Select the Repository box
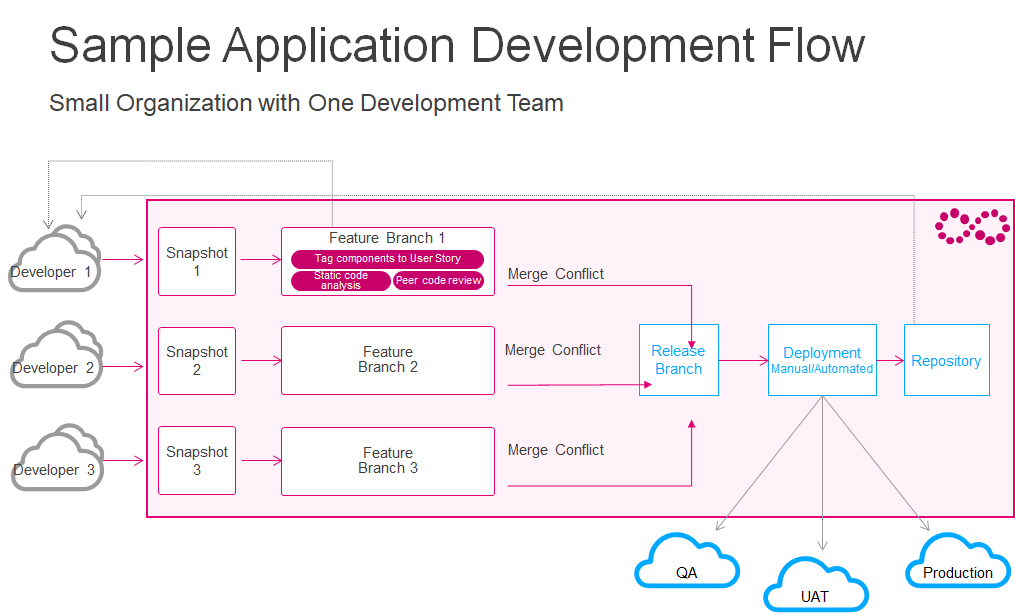The height and width of the screenshot is (614, 1015). [x=946, y=360]
